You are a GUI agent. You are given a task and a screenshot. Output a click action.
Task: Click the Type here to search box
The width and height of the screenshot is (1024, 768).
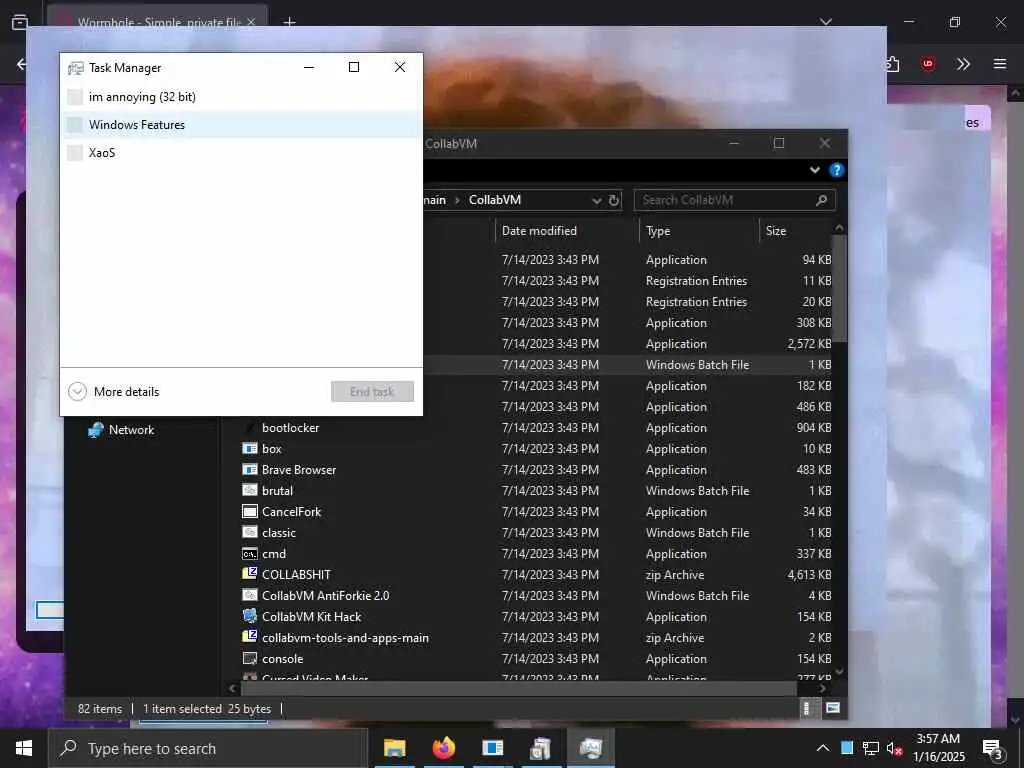pyautogui.click(x=208, y=748)
